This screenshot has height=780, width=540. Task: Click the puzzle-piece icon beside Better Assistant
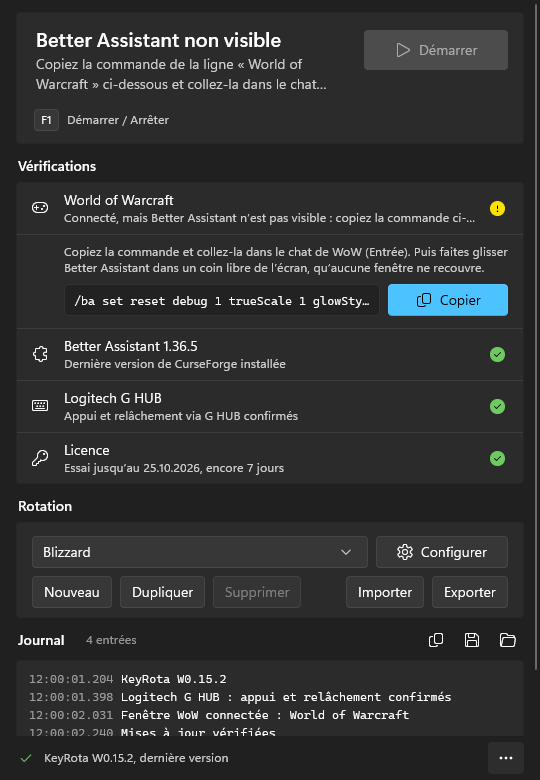[40, 354]
